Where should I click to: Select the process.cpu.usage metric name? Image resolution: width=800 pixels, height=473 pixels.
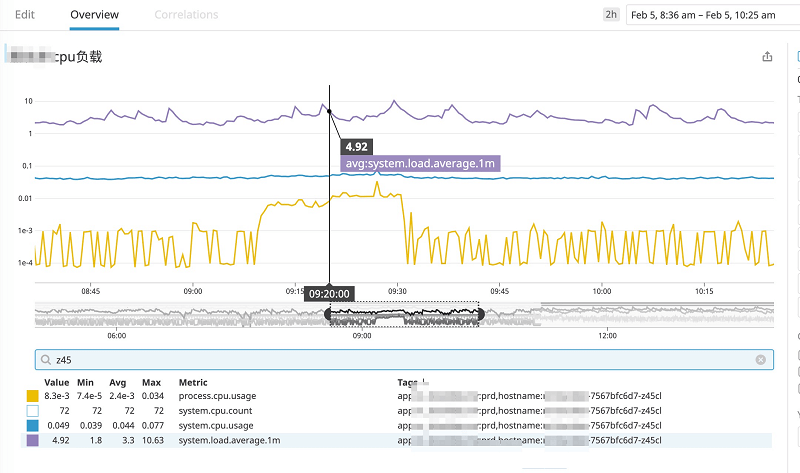tap(215, 397)
